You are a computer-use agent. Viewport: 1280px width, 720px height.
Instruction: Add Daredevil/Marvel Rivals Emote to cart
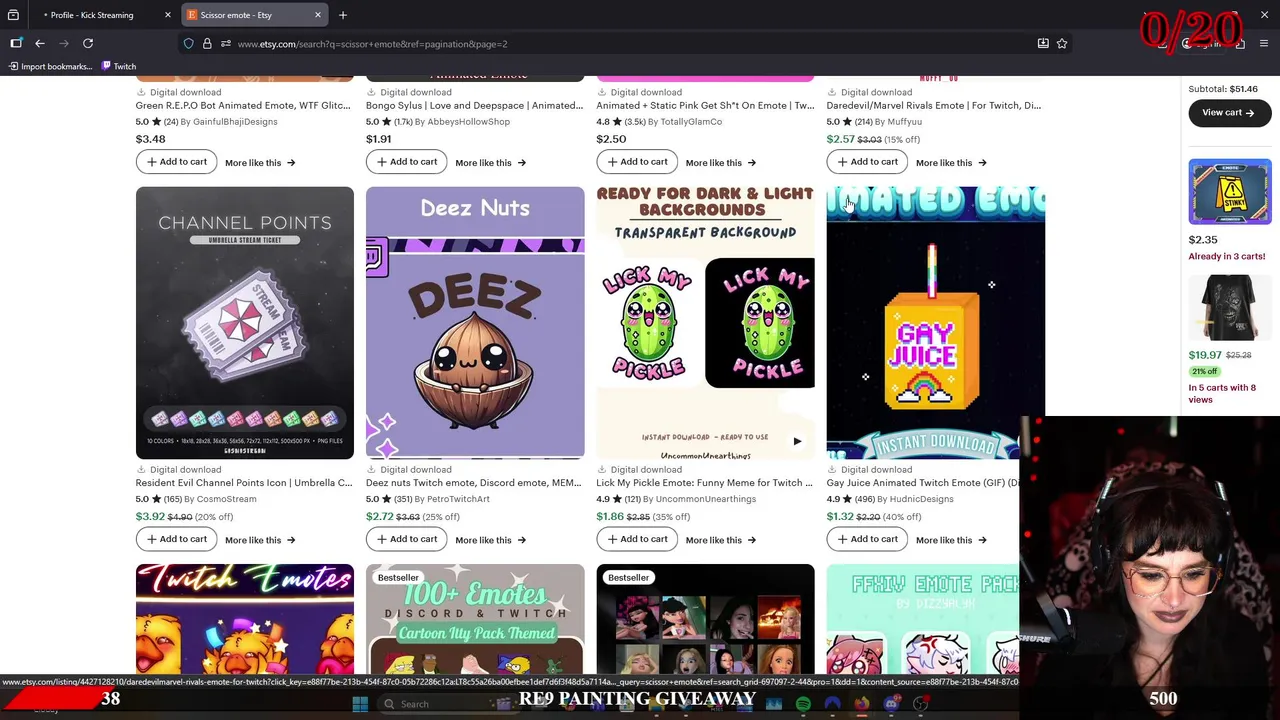point(867,162)
